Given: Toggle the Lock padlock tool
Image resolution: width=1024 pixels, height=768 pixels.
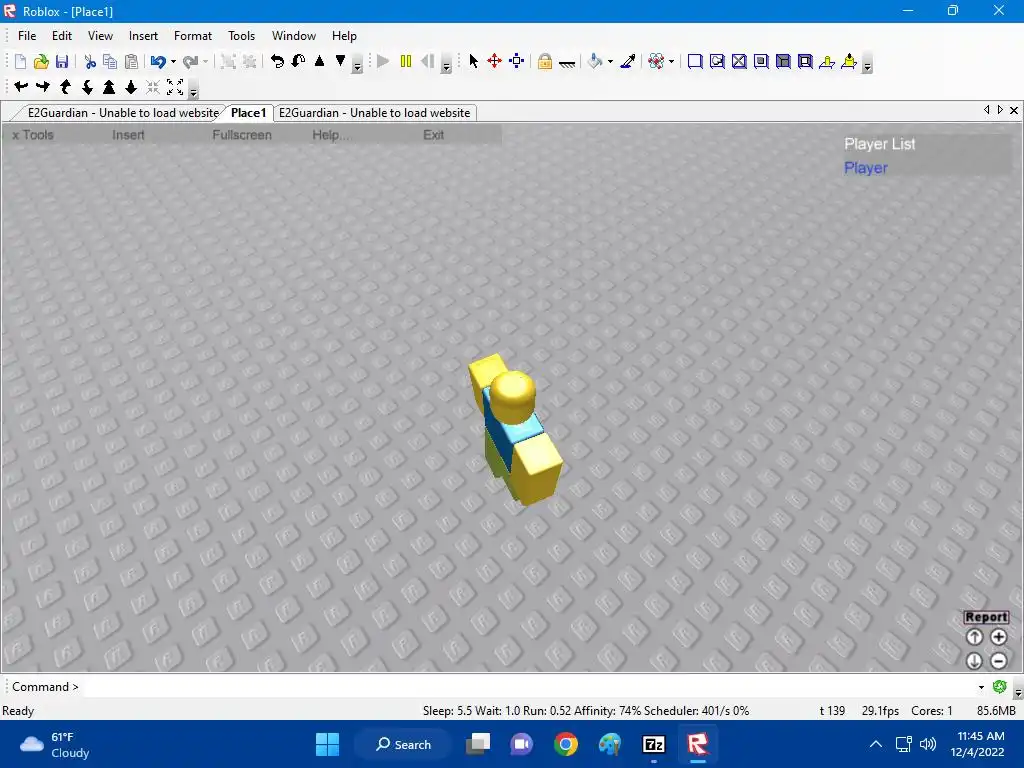Looking at the screenshot, I should pos(545,61).
